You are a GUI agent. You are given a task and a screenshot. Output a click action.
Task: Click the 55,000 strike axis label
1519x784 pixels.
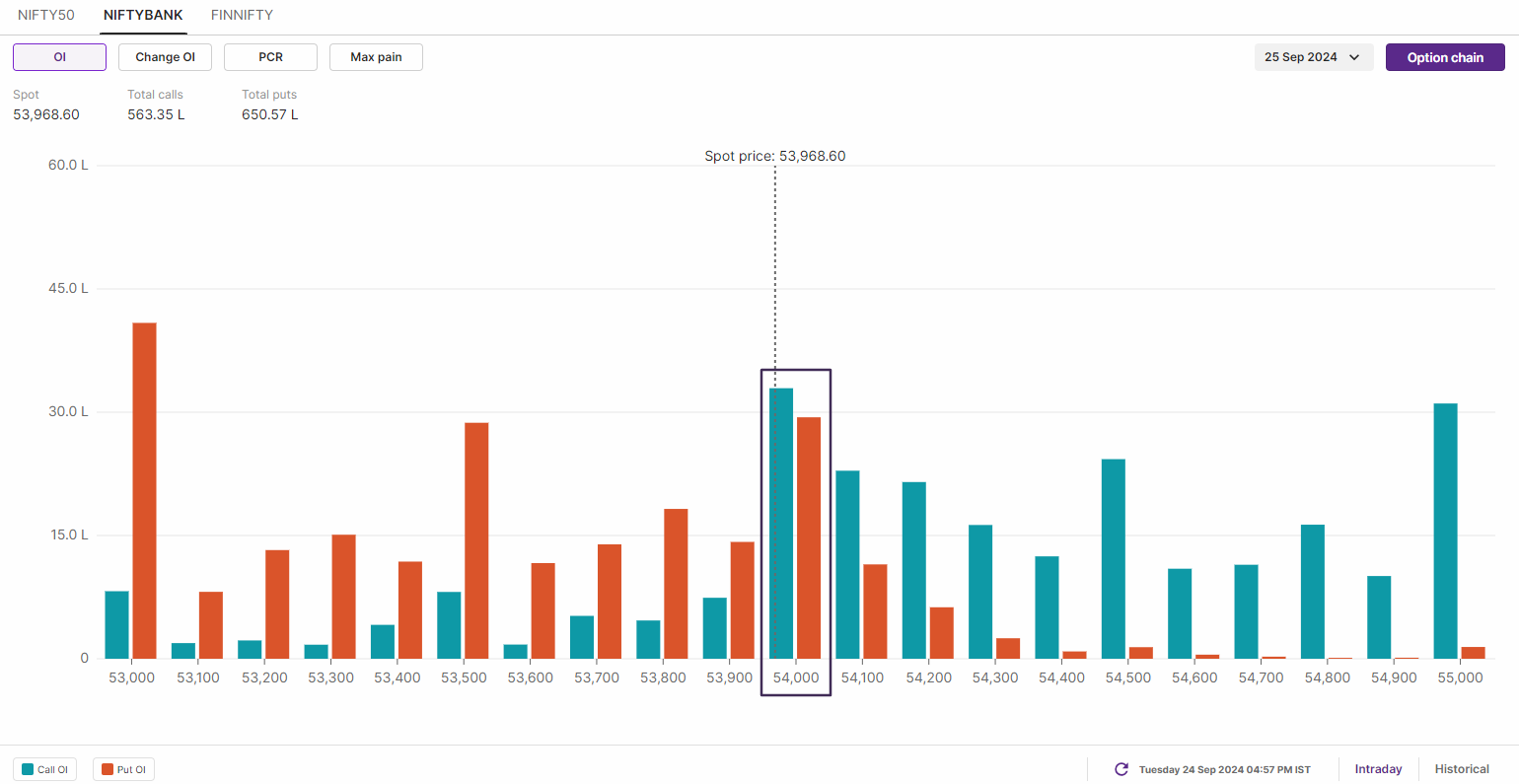click(x=1460, y=677)
